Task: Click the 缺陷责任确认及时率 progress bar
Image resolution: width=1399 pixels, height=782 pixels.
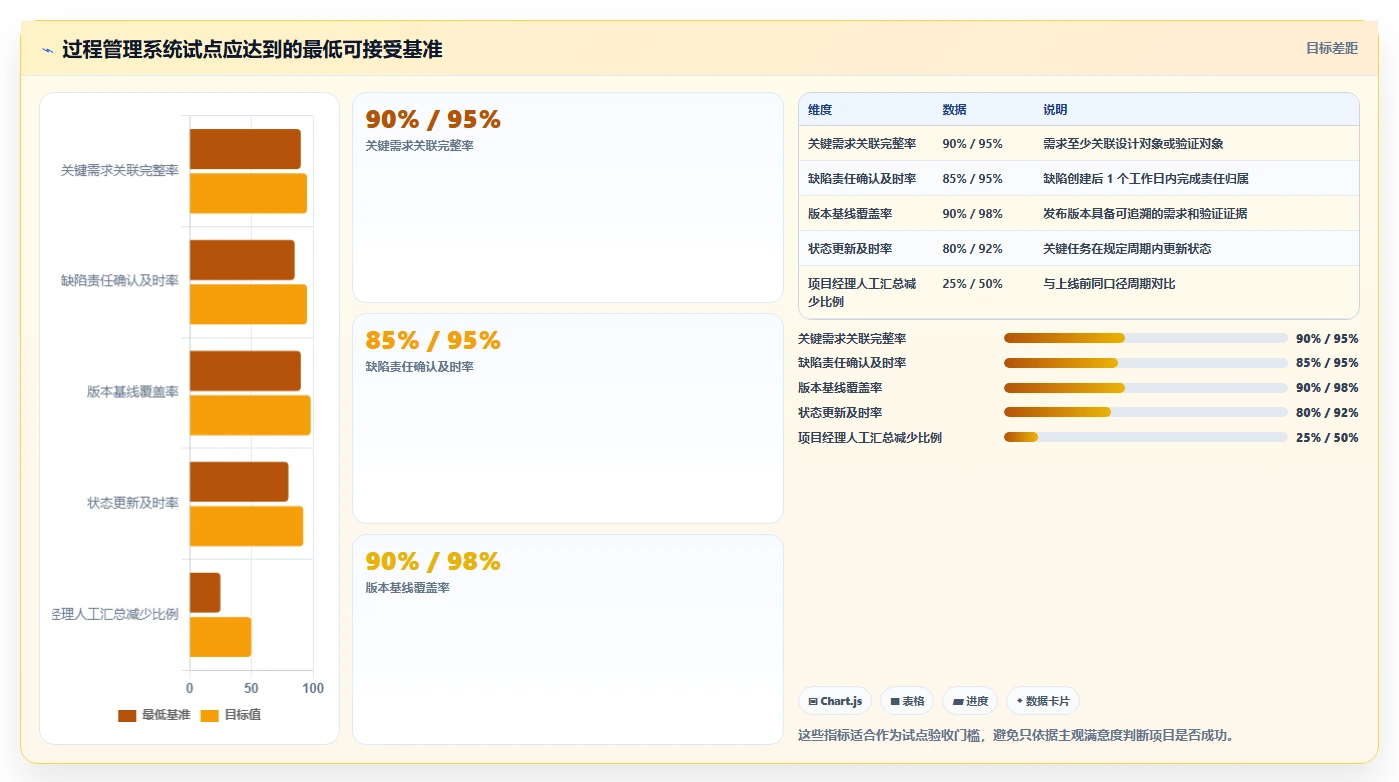Action: click(1145, 363)
